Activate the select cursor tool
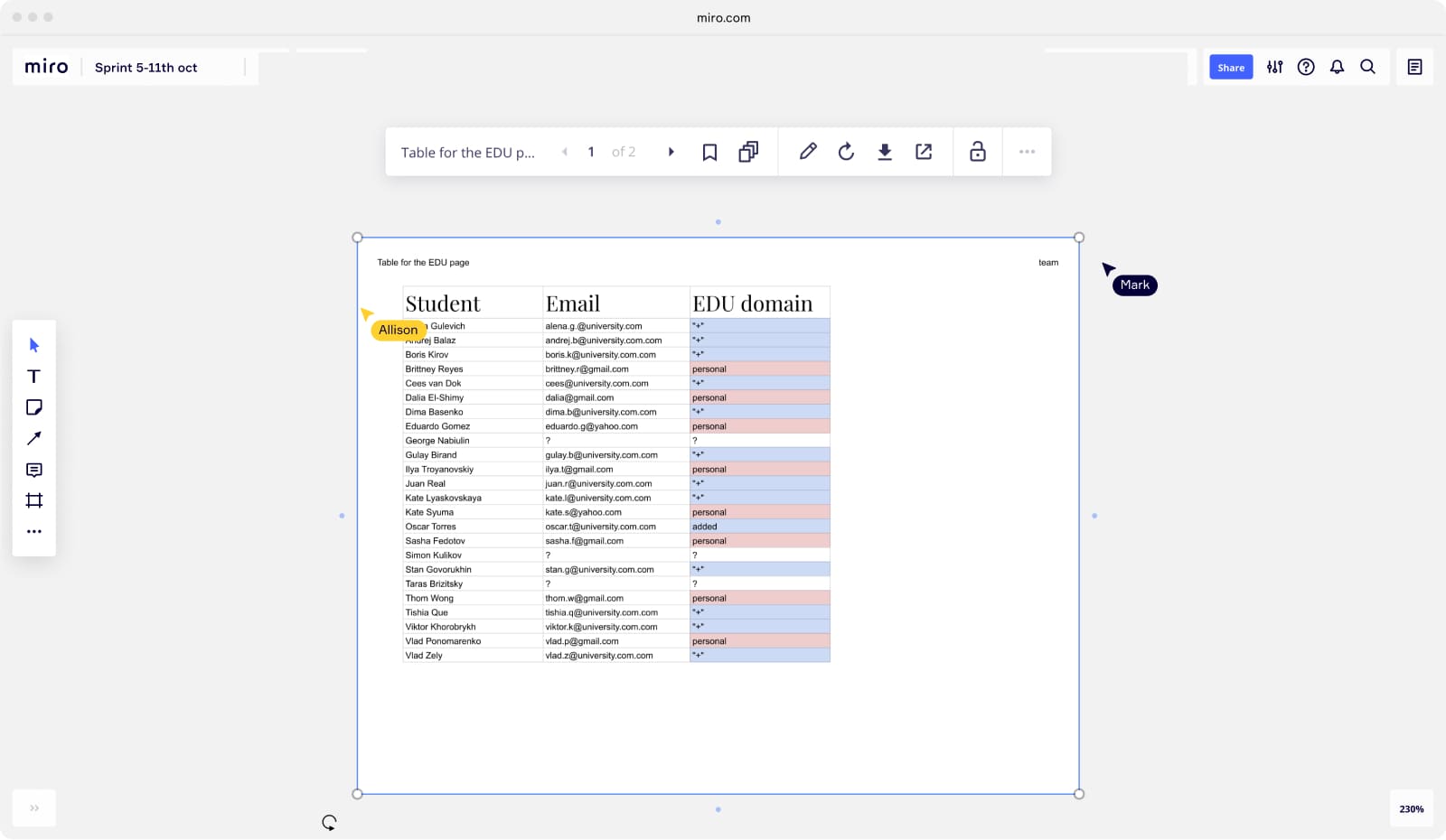The width and height of the screenshot is (1446, 840). click(33, 344)
